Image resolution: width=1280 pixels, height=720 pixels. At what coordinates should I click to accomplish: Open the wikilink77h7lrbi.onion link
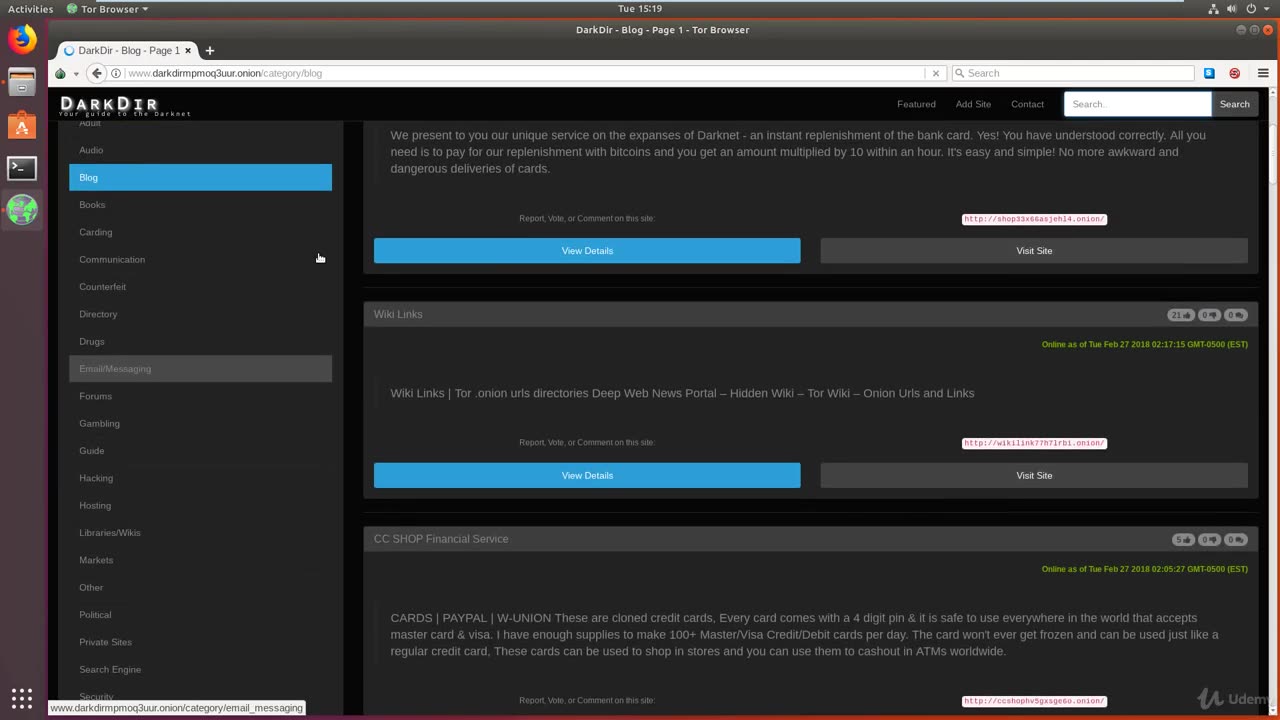point(1034,443)
